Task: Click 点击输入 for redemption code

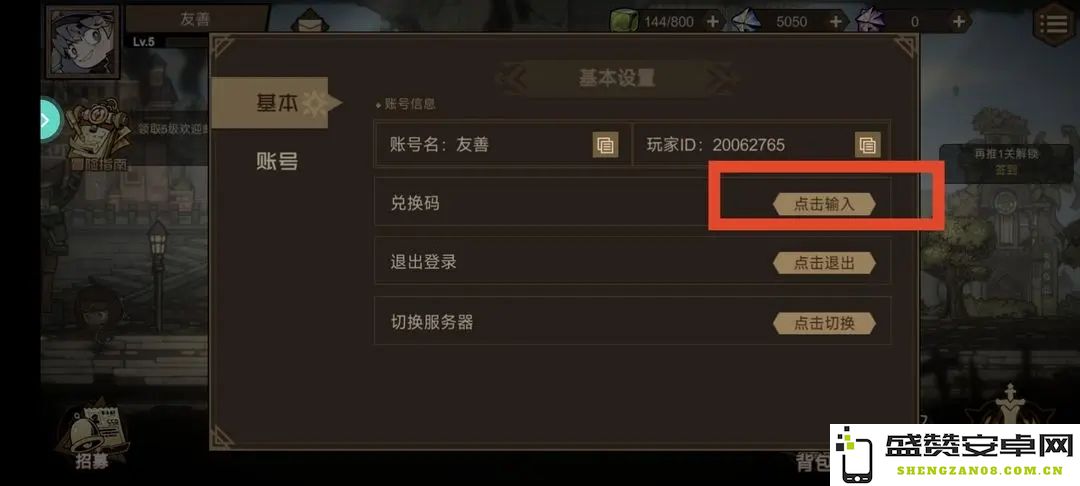Action: click(x=824, y=204)
